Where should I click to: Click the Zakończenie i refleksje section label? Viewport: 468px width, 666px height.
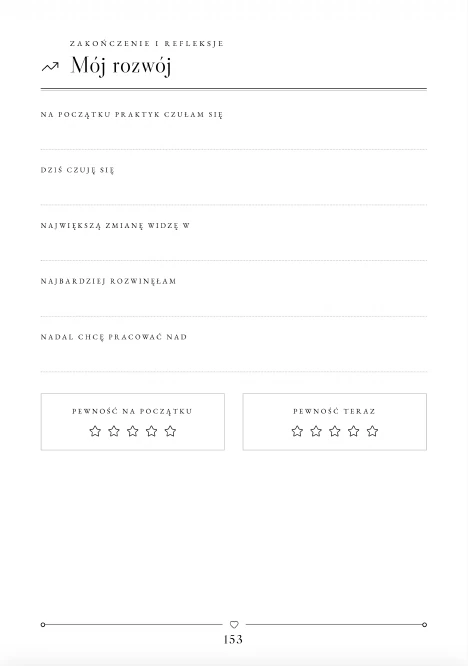pyautogui.click(x=147, y=43)
